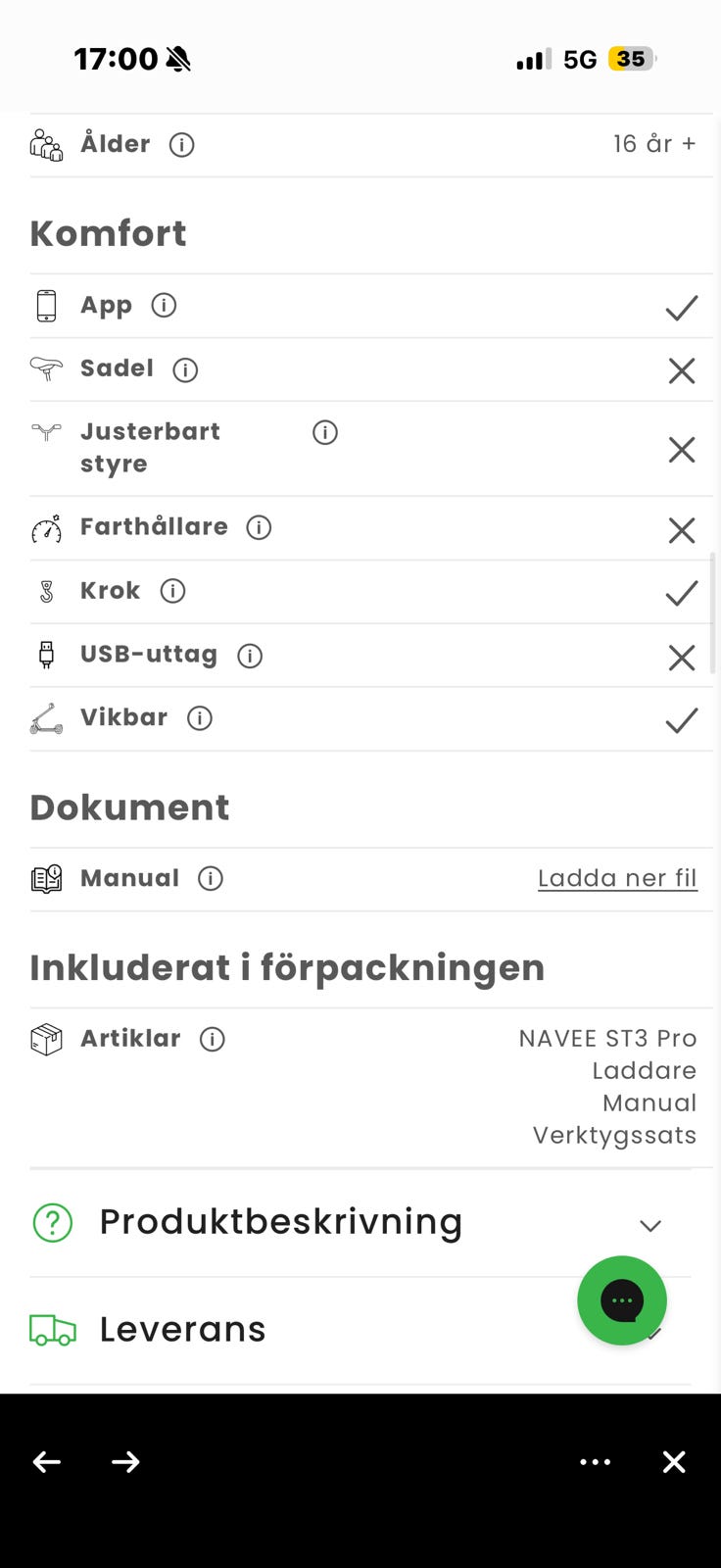Image resolution: width=721 pixels, height=1568 pixels.
Task: Open the green chat support bubble
Action: tap(621, 1300)
